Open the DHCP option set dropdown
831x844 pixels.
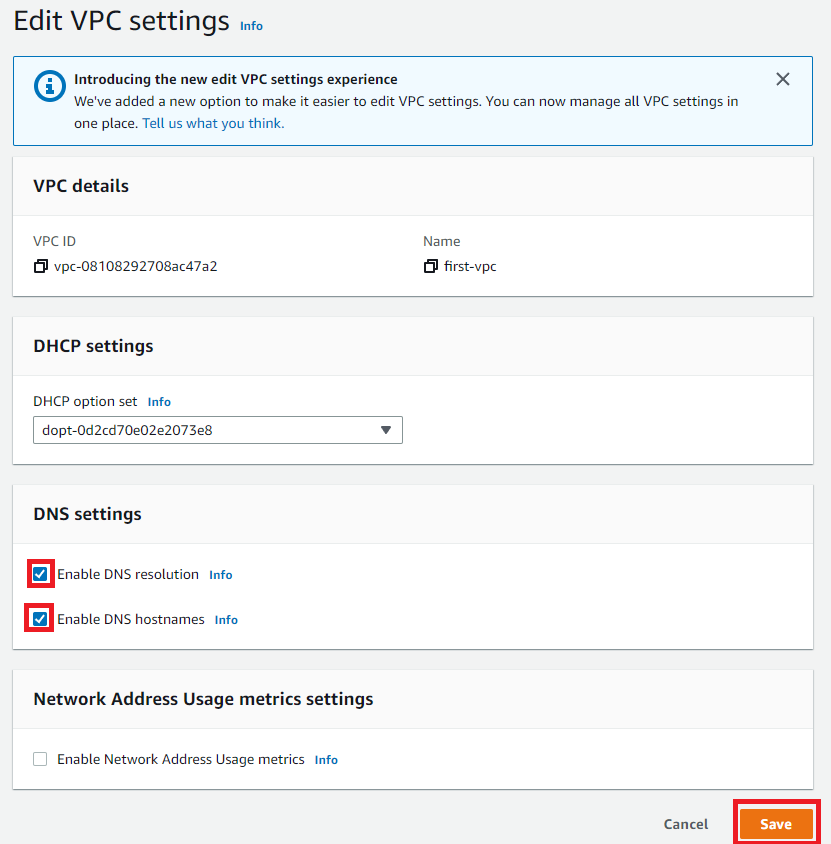pos(217,430)
